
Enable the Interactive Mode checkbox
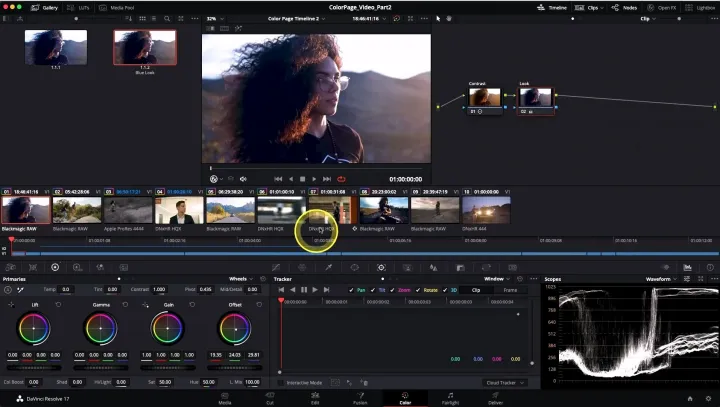tap(281, 383)
